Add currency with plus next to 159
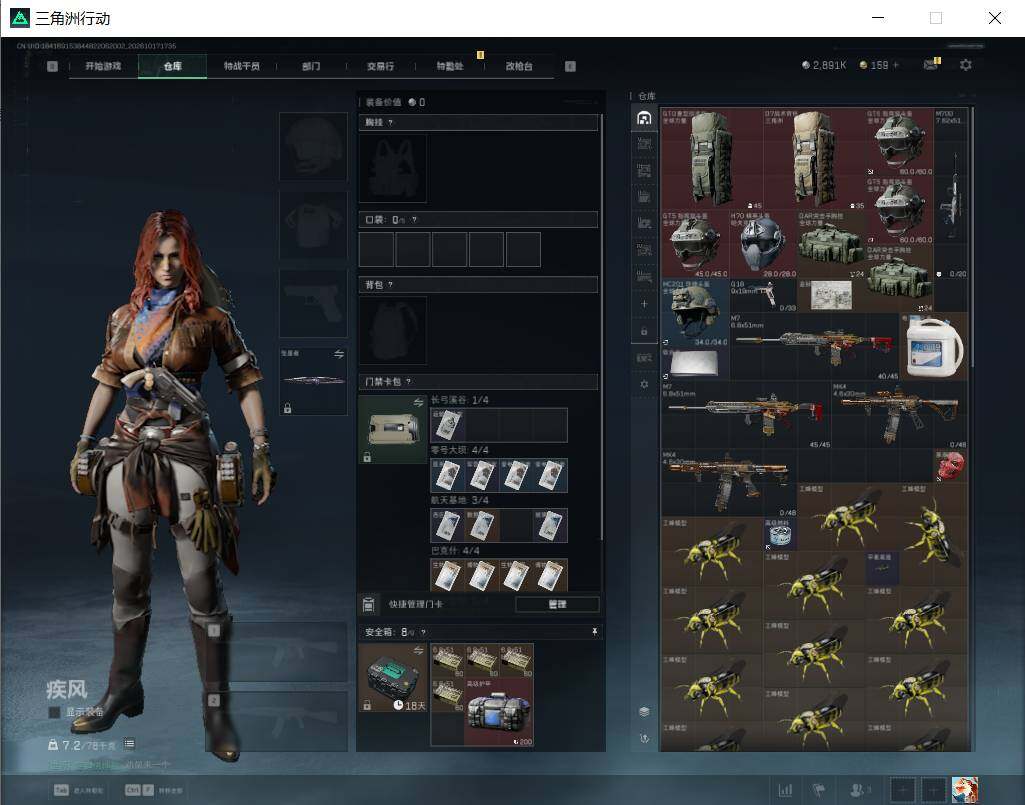This screenshot has width=1025, height=805. (896, 65)
